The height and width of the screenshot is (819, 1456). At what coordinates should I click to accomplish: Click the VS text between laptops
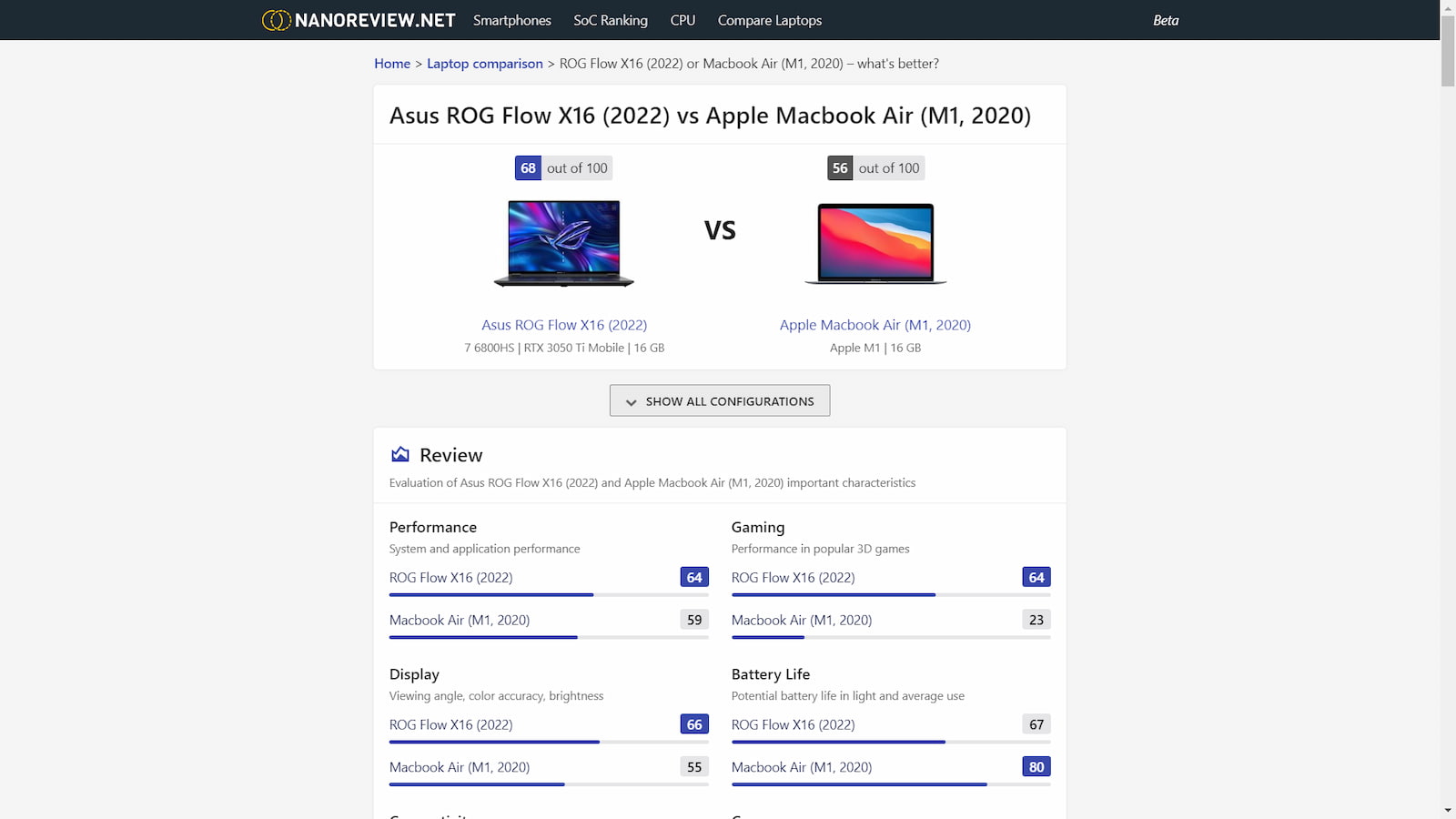coord(720,230)
